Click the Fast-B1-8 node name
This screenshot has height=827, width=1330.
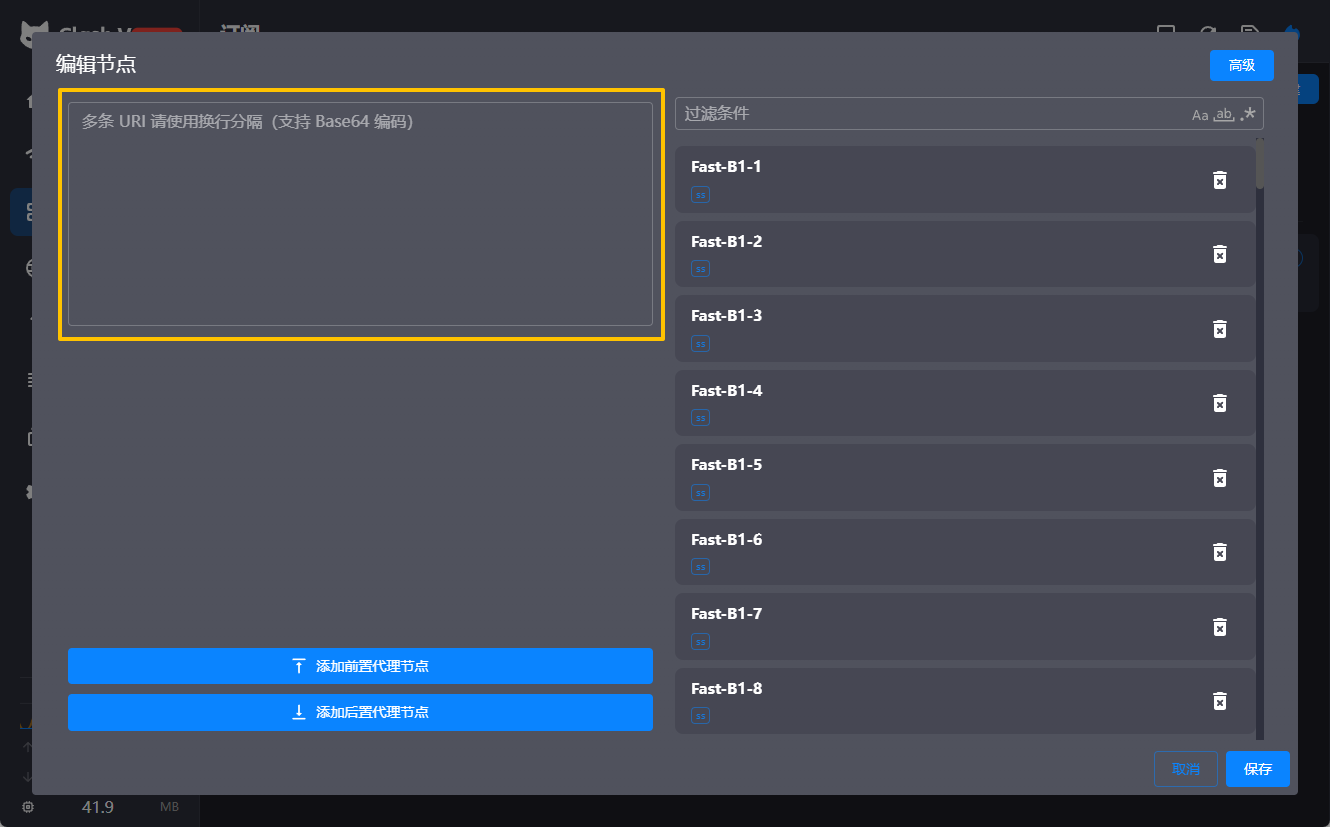click(726, 688)
